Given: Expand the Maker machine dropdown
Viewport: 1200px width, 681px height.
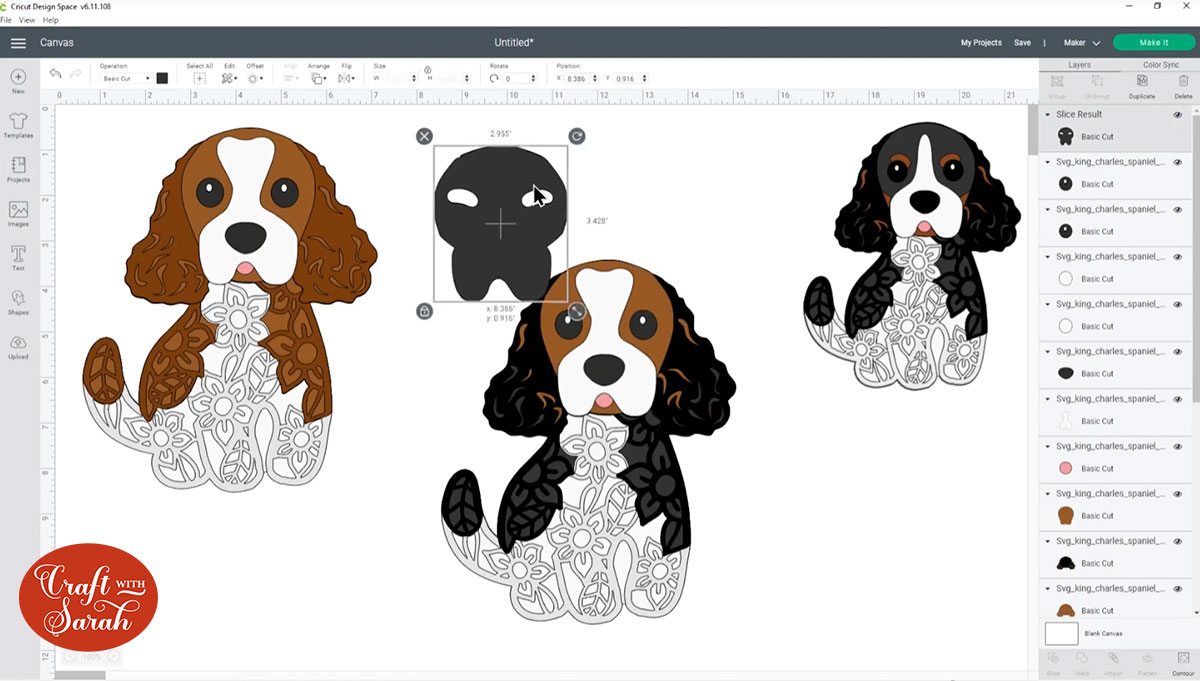Looking at the screenshot, I should pyautogui.click(x=1082, y=43).
